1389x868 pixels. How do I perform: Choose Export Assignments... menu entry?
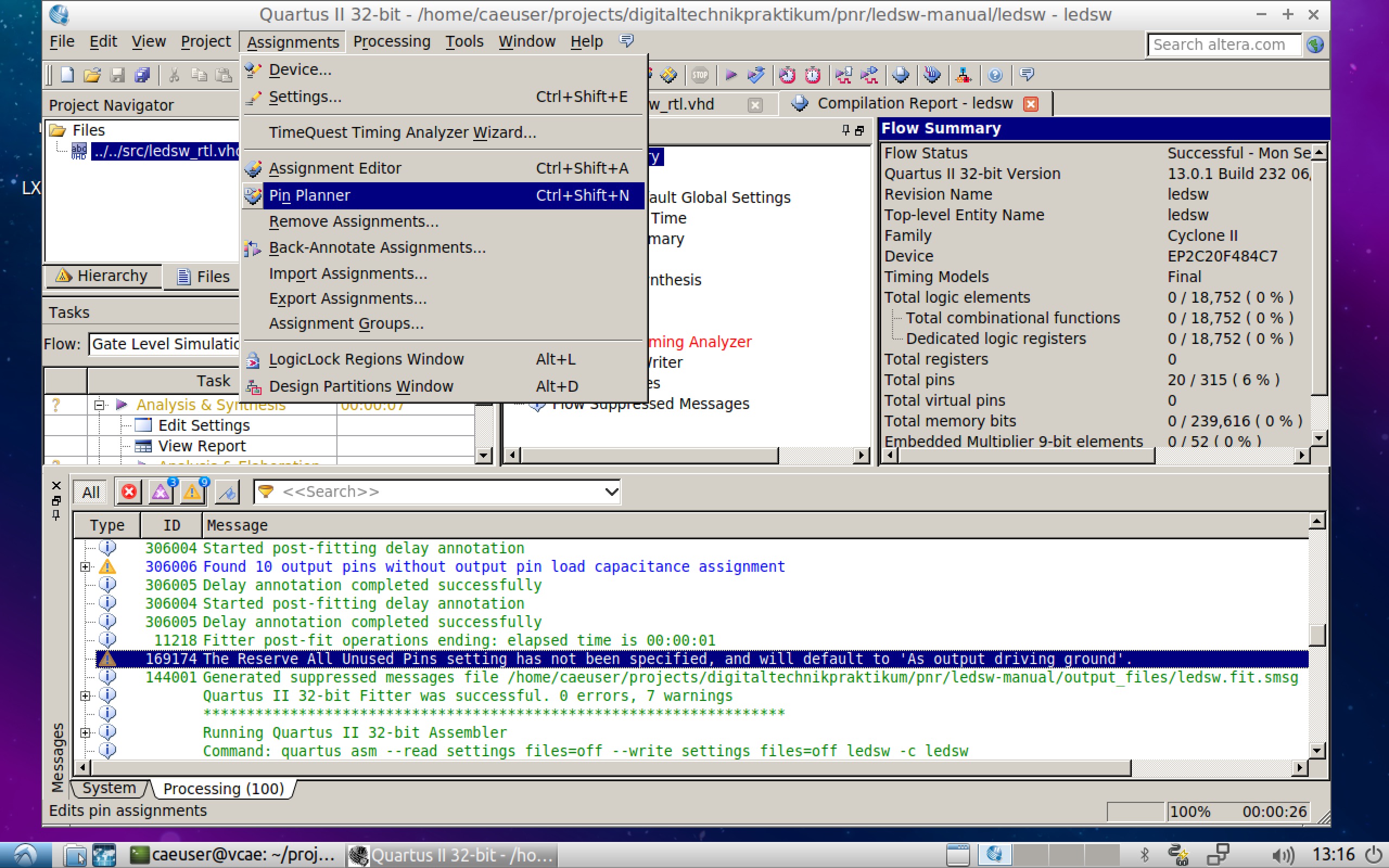tap(443, 298)
